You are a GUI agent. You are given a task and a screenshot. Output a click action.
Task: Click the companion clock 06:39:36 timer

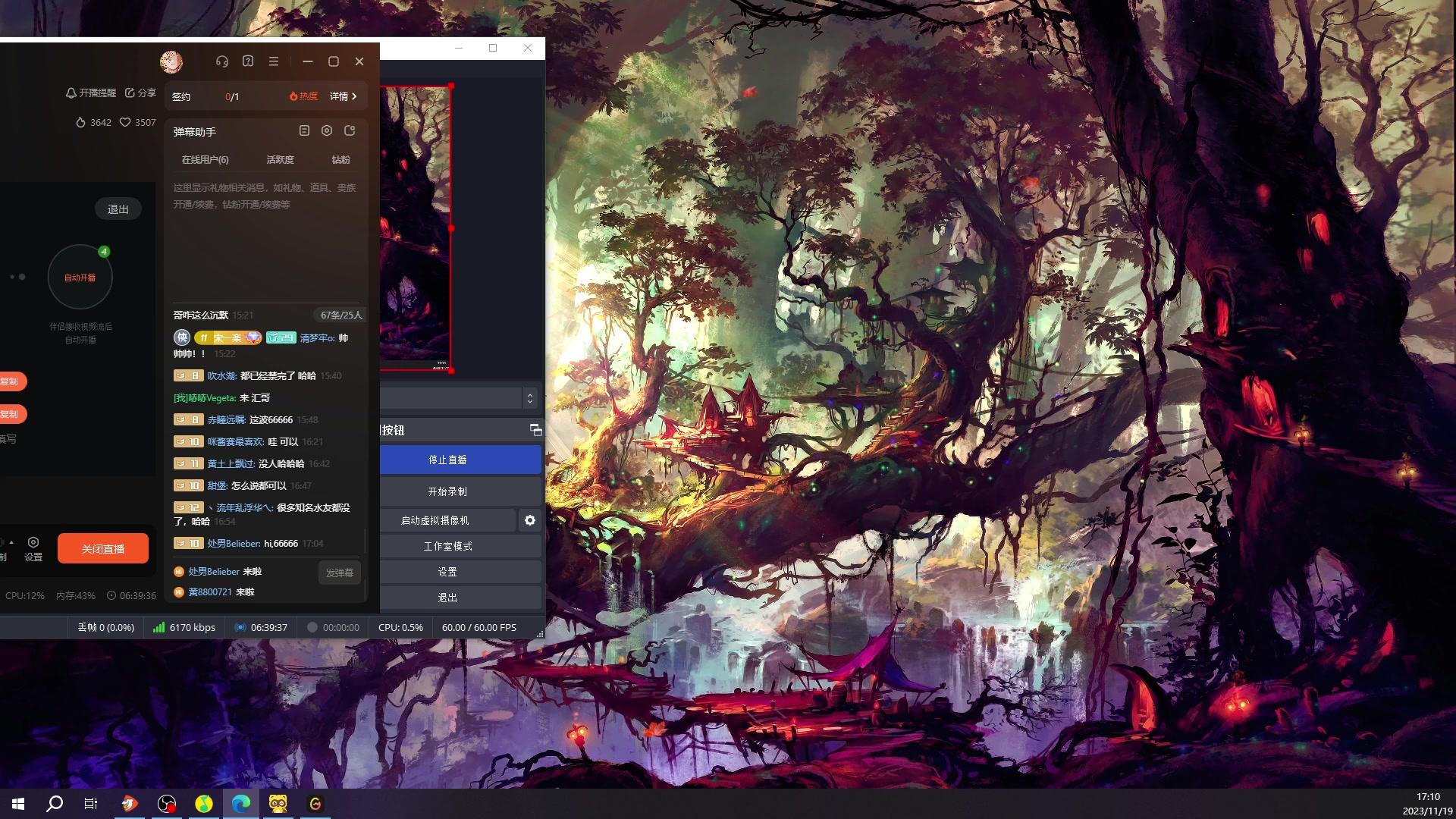(131, 595)
